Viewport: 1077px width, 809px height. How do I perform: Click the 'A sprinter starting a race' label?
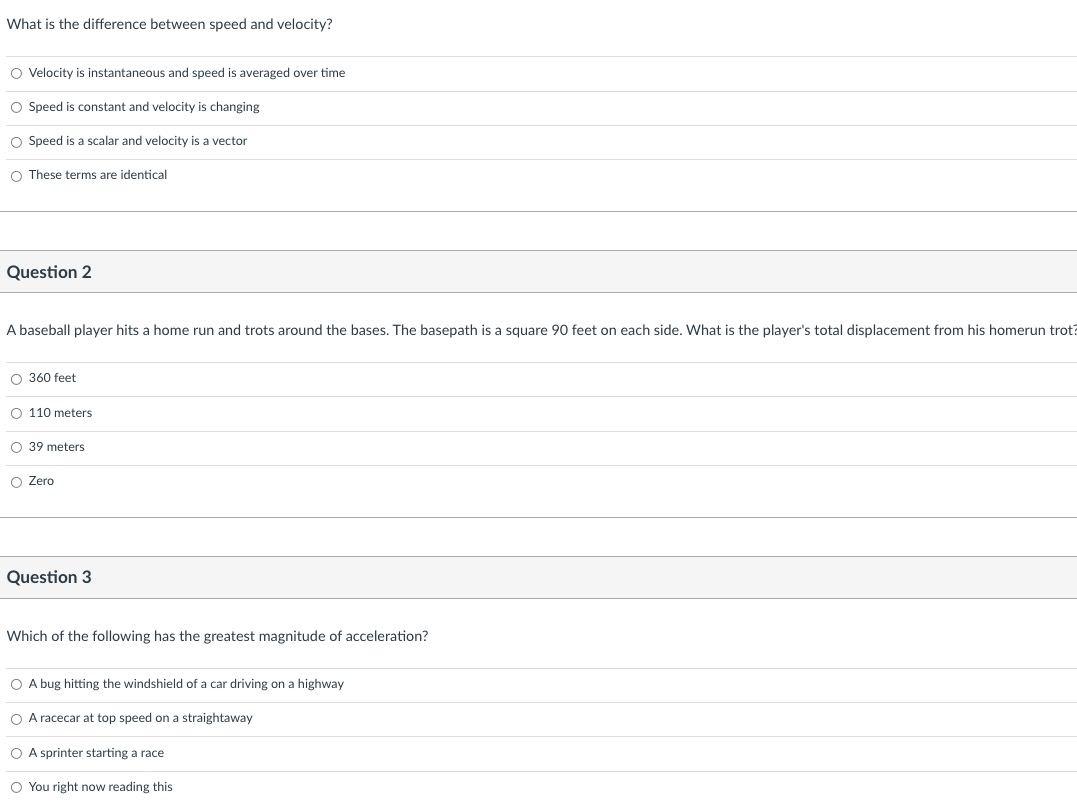(x=96, y=753)
